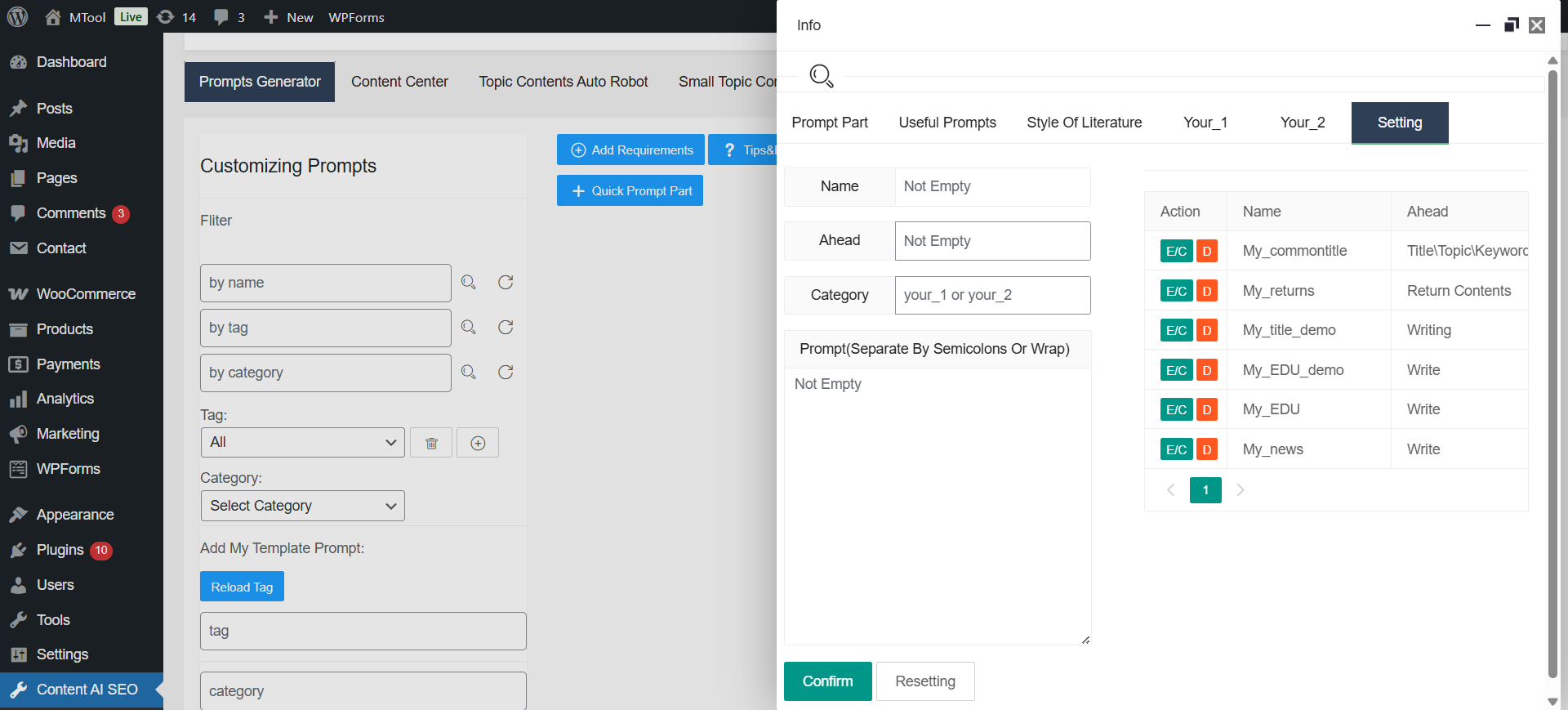Switch to the Useful Prompts tab
This screenshot has width=1568, height=710.
click(947, 123)
